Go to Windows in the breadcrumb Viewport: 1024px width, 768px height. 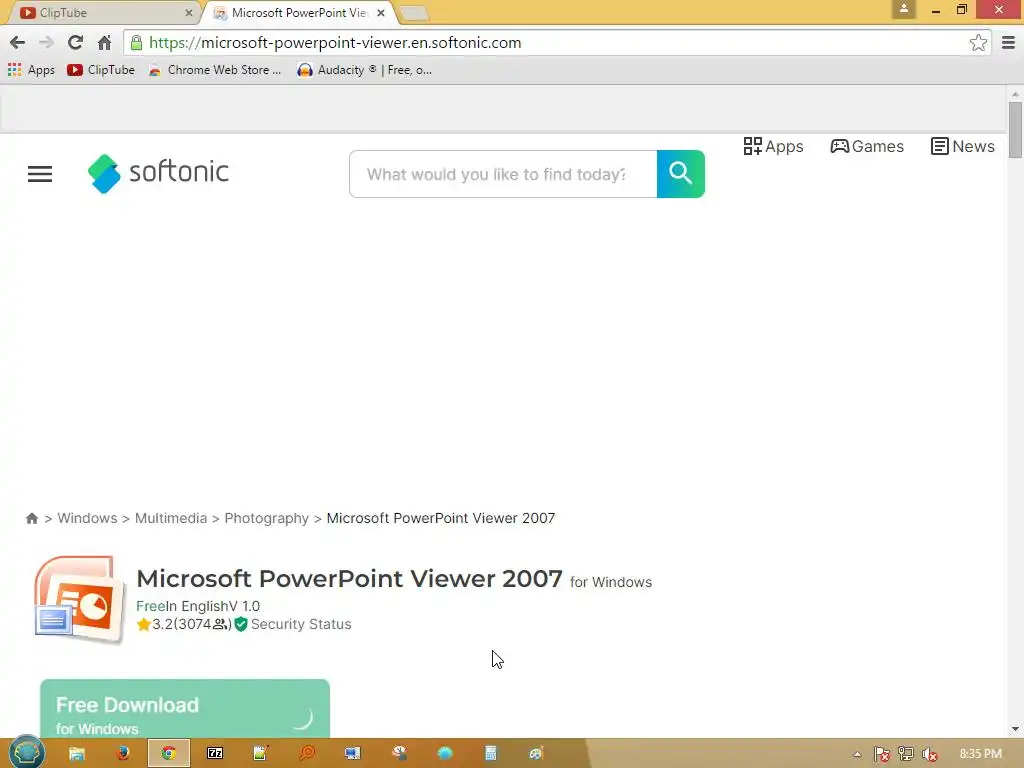87,518
